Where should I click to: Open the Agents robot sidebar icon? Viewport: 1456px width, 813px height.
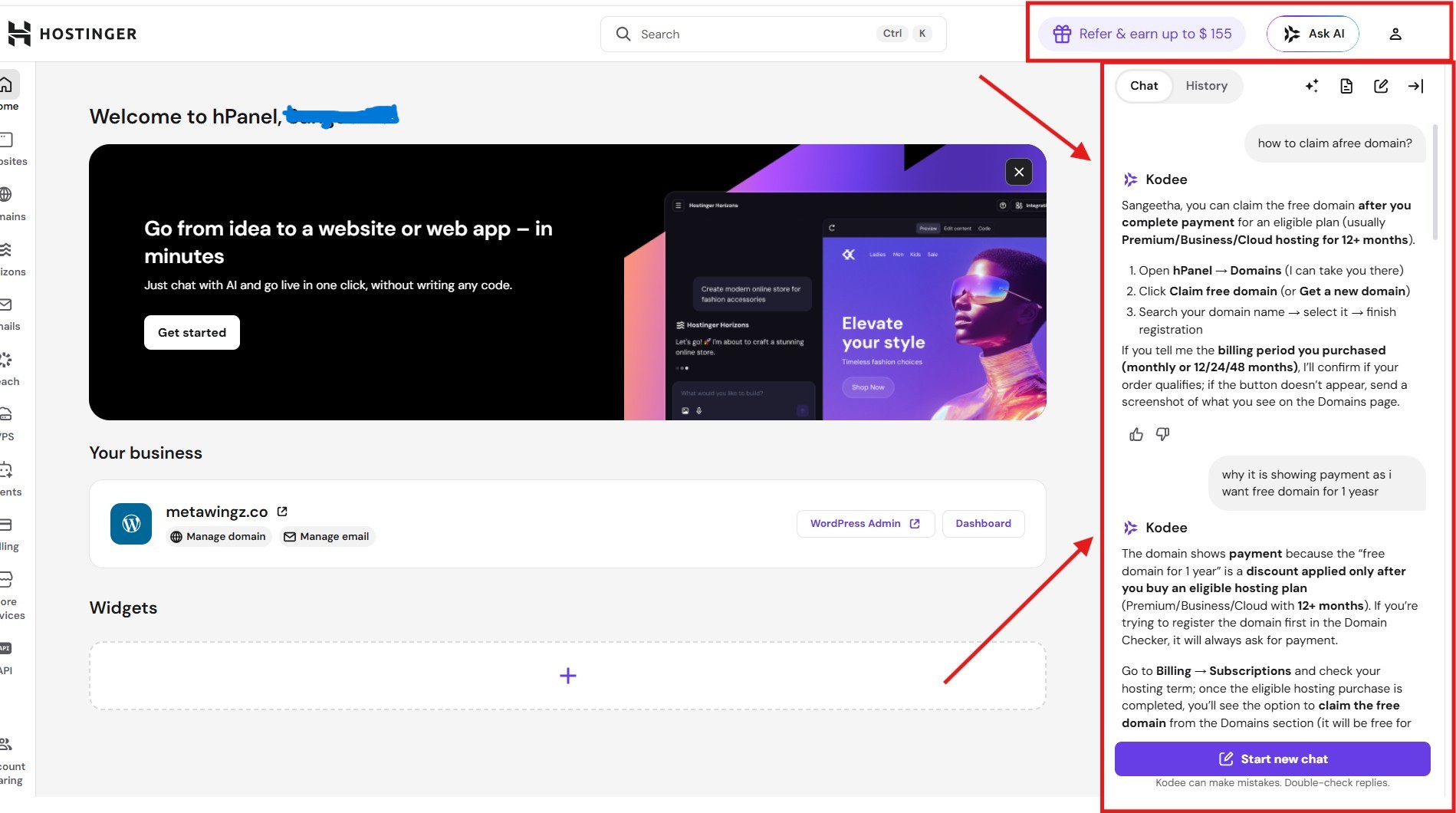[6, 469]
